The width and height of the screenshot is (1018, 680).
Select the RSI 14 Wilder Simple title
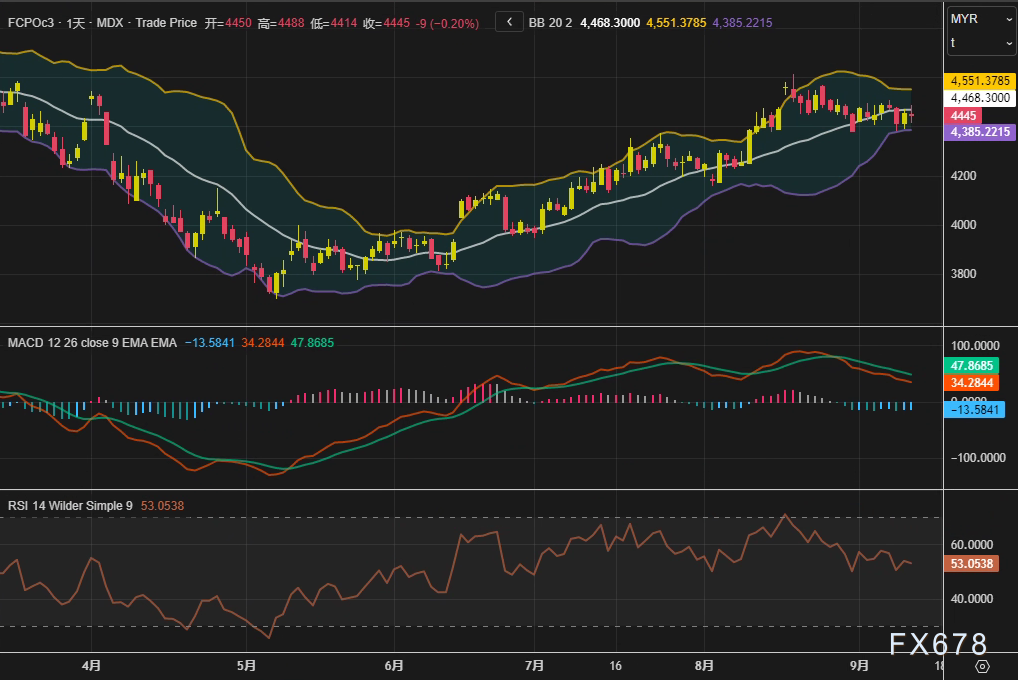(x=70, y=506)
